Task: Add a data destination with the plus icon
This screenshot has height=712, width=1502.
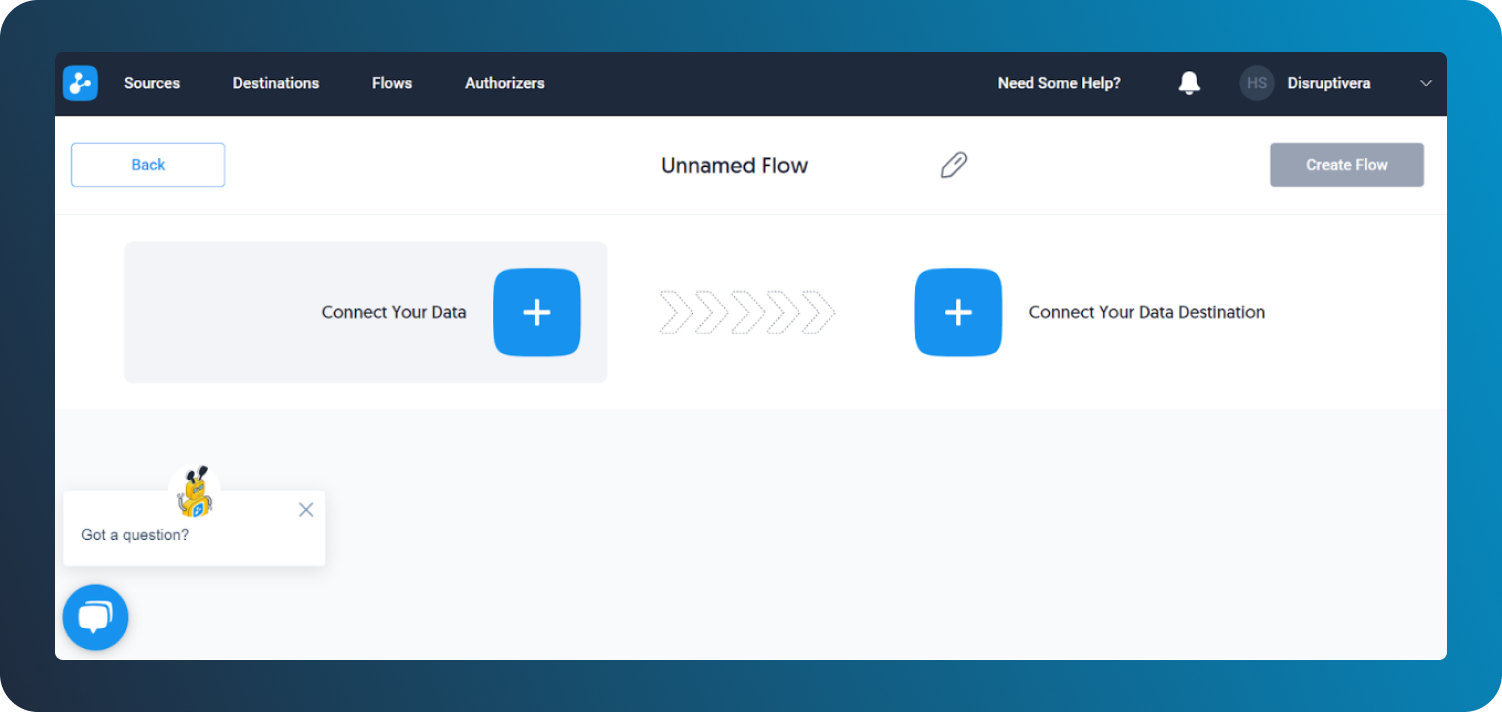Action: click(x=957, y=312)
